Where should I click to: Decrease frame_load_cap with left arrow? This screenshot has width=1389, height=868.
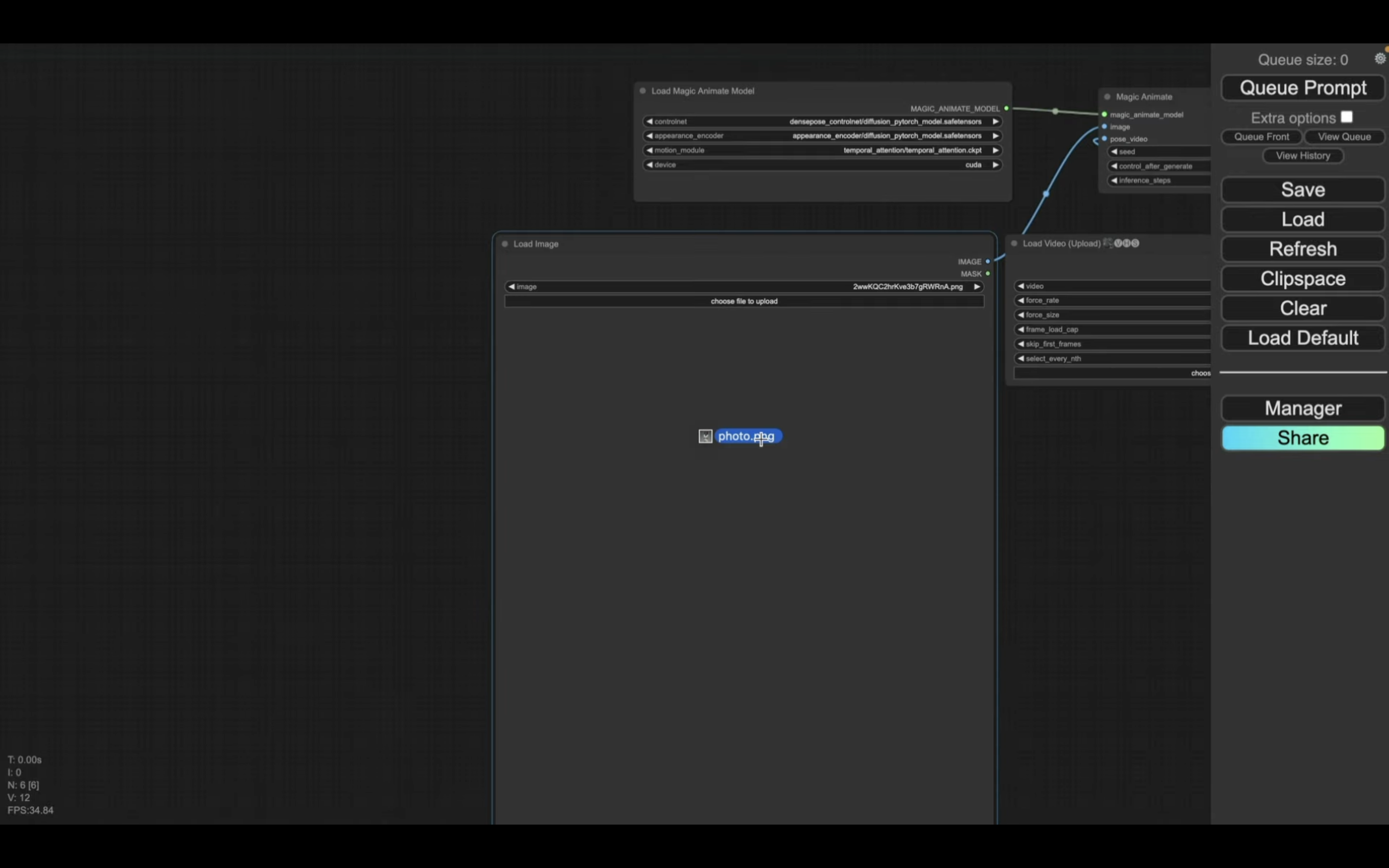tap(1021, 329)
